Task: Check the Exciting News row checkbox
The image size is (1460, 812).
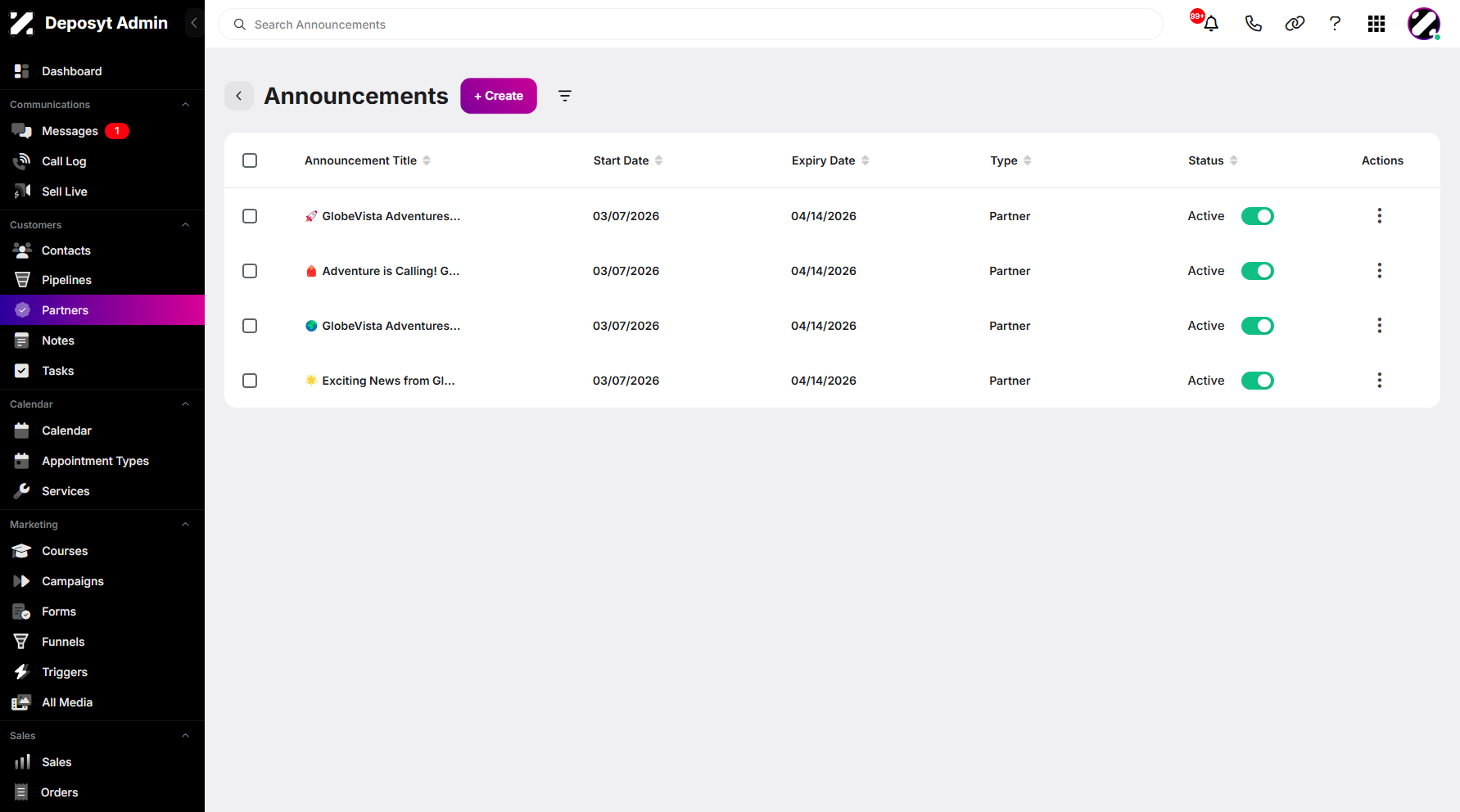Action: (x=250, y=381)
